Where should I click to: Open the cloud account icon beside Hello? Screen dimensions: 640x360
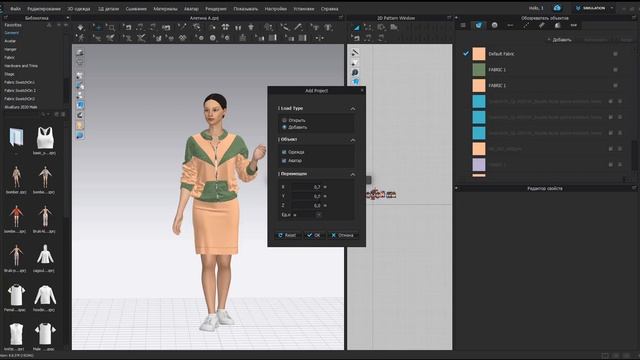(557, 8)
